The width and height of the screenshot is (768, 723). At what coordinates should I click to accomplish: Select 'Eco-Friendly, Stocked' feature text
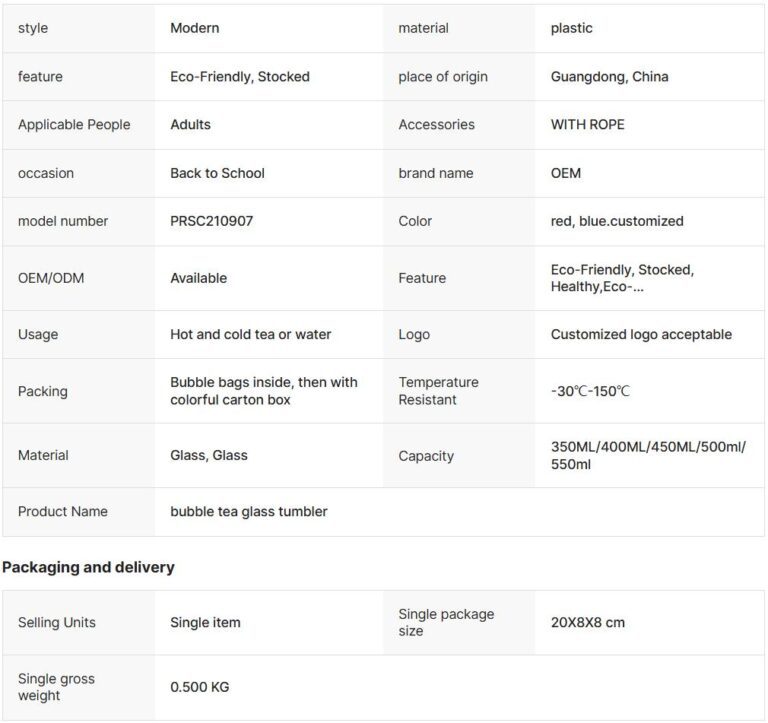(x=240, y=76)
